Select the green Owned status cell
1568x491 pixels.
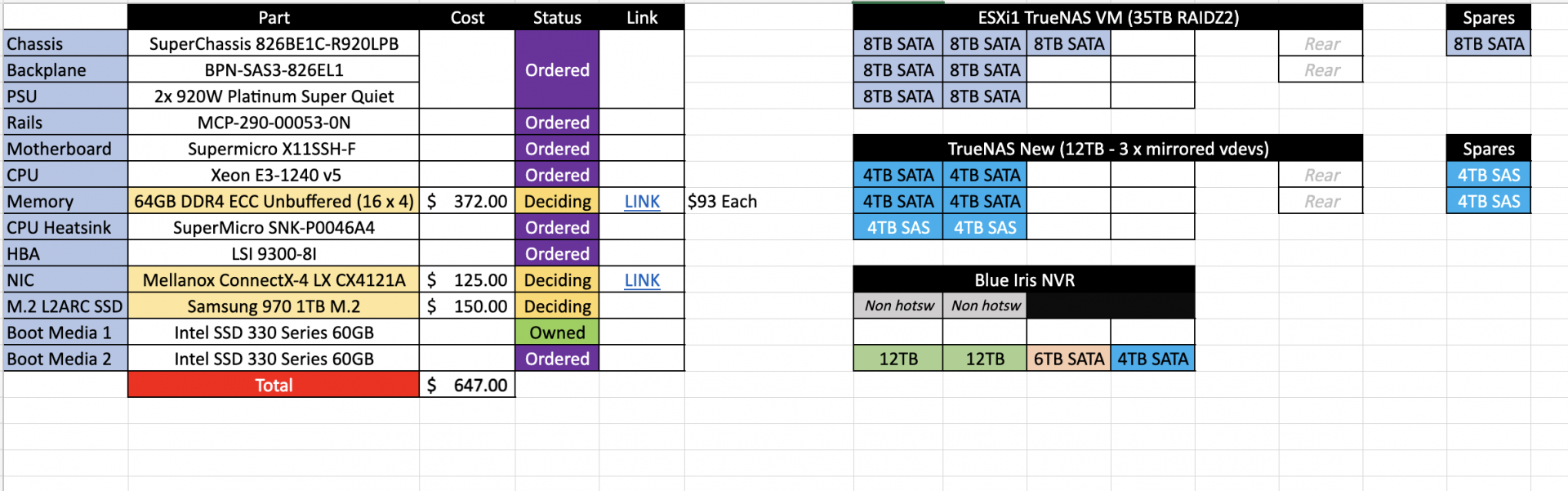click(557, 333)
